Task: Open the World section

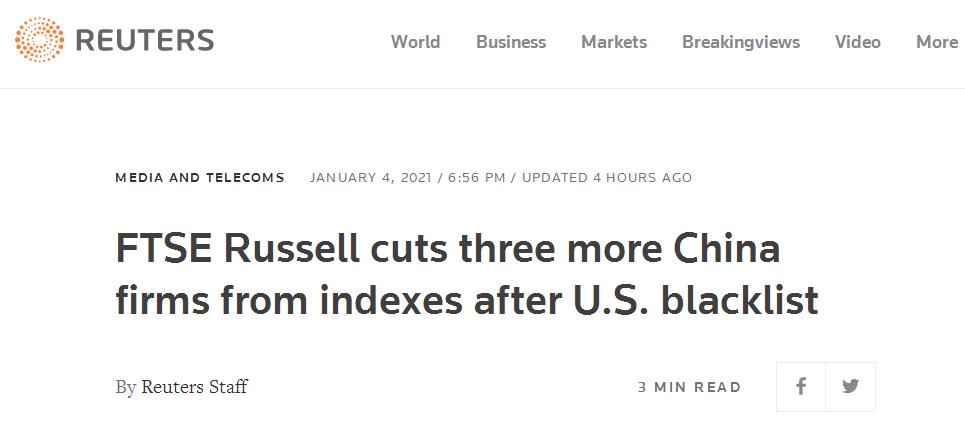Action: tap(415, 42)
